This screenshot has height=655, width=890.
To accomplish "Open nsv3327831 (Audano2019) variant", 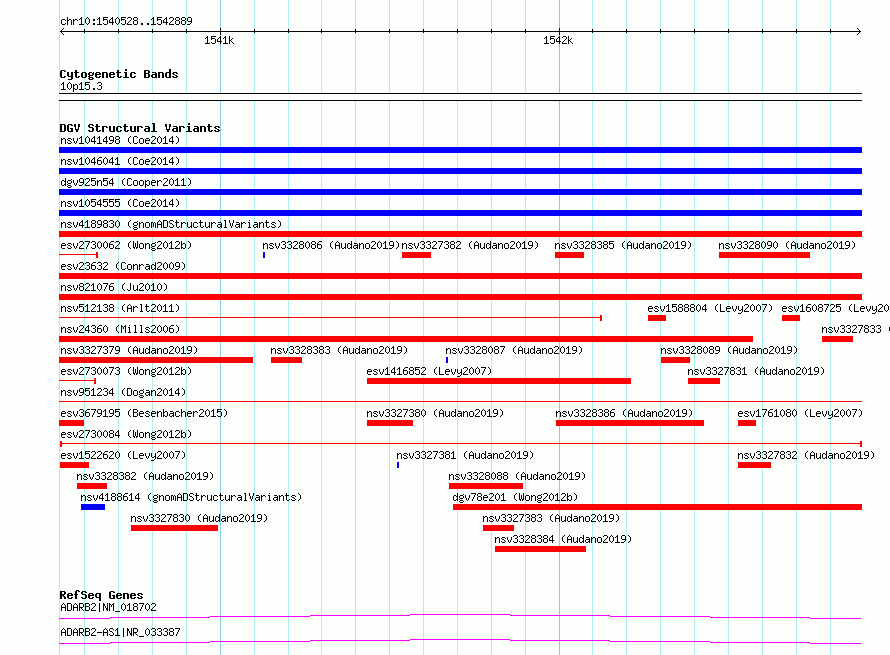I will click(x=756, y=371).
